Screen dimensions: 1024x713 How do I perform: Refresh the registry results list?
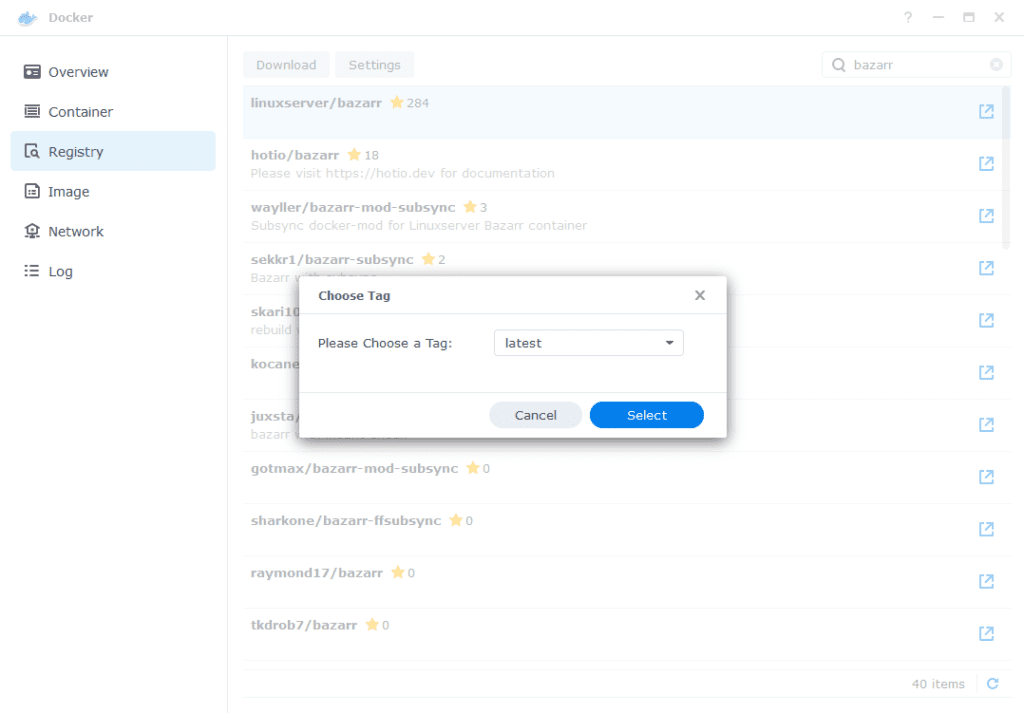pos(993,684)
